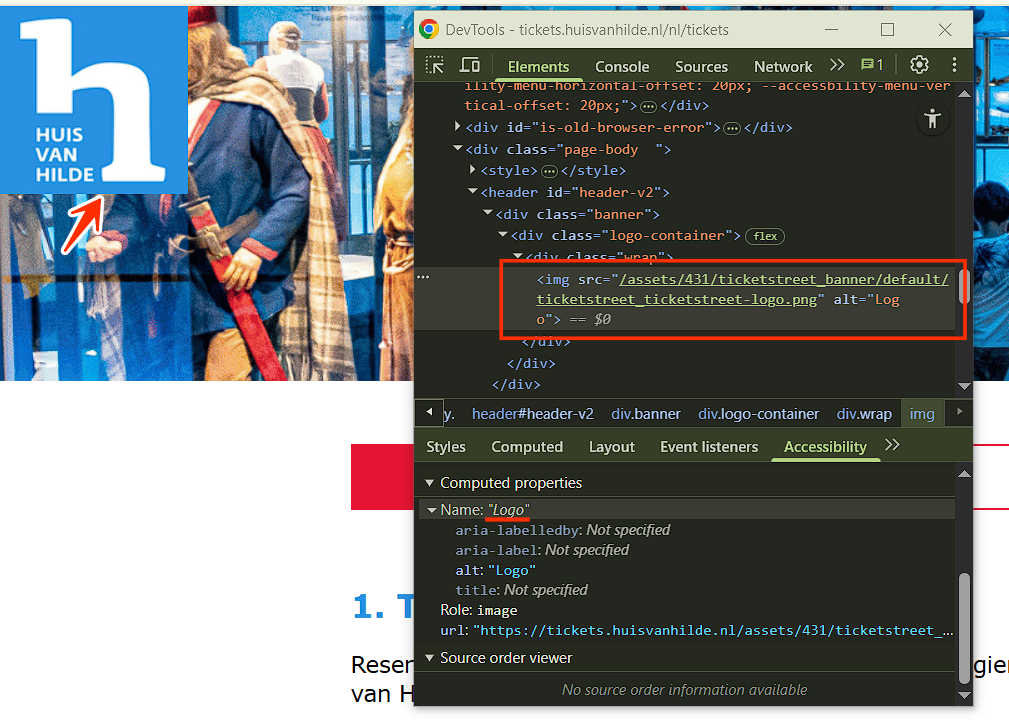Collapse the Source order viewer section
Viewport: 1009px width, 721px height.
(430, 658)
